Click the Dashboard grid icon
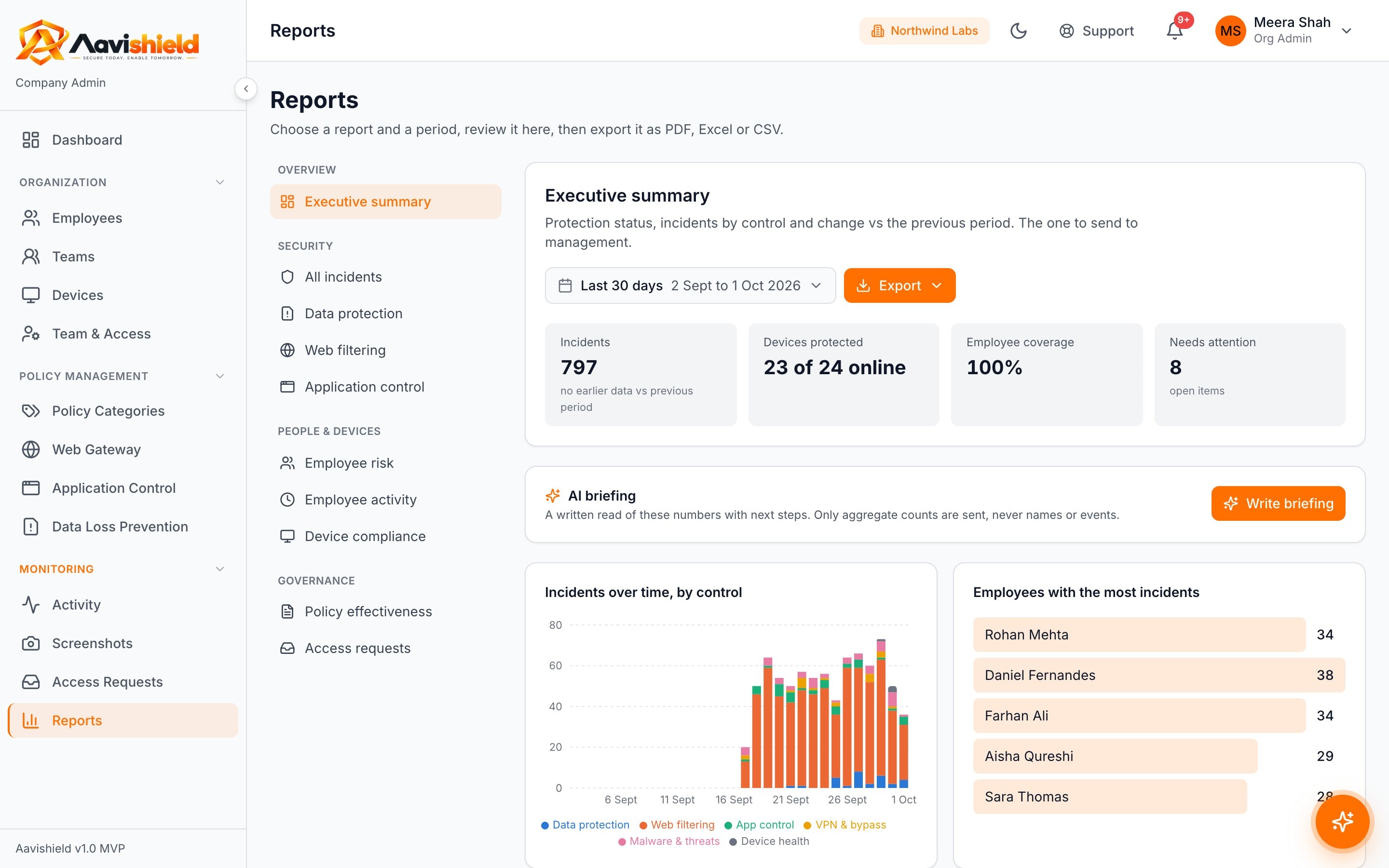1389x868 pixels. click(31, 140)
